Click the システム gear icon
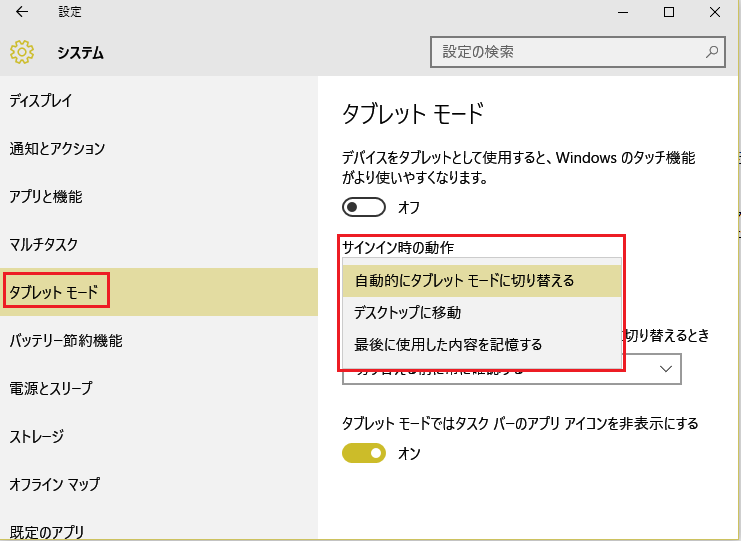This screenshot has width=741, height=541. point(22,52)
